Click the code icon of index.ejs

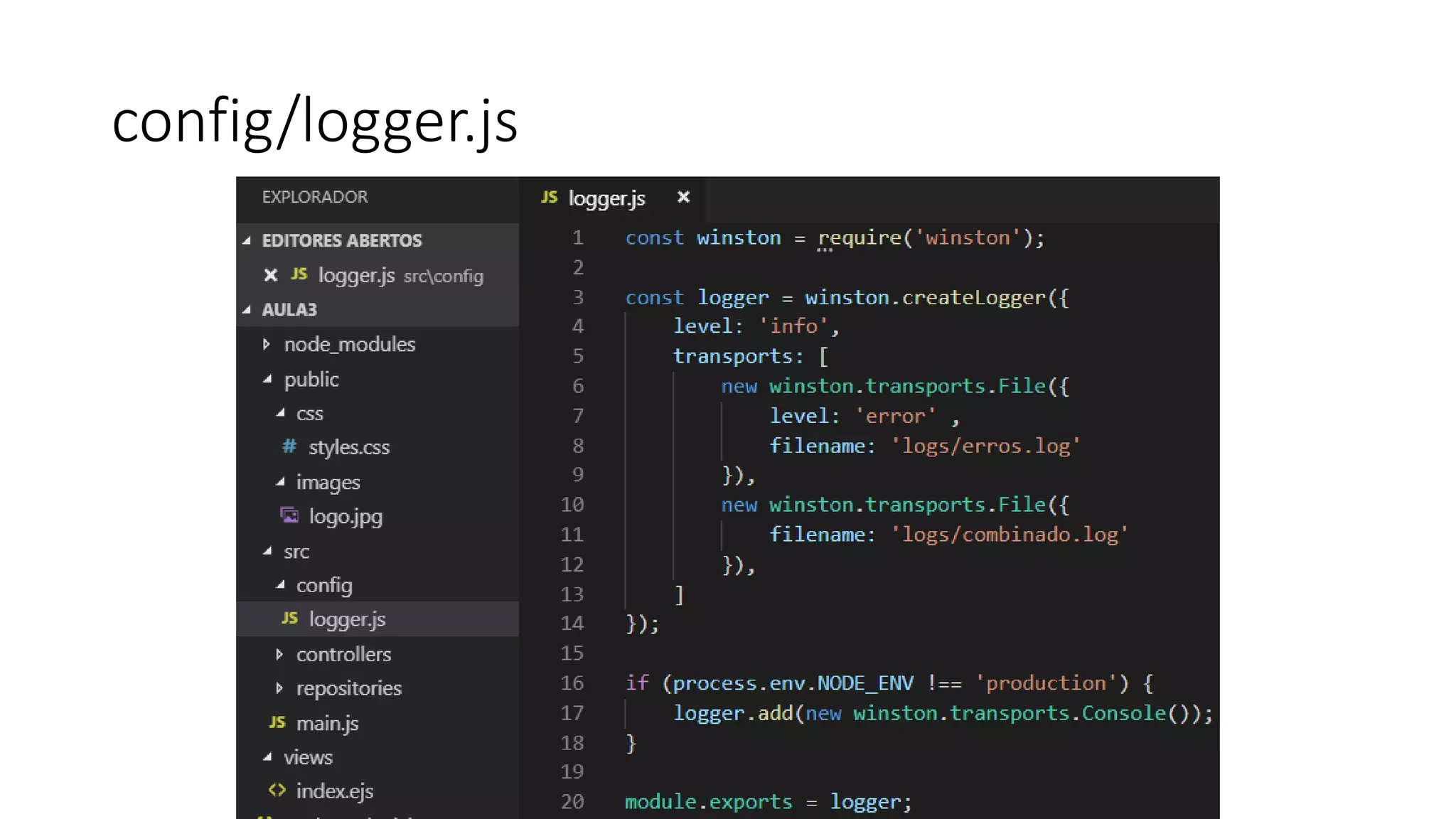click(277, 791)
